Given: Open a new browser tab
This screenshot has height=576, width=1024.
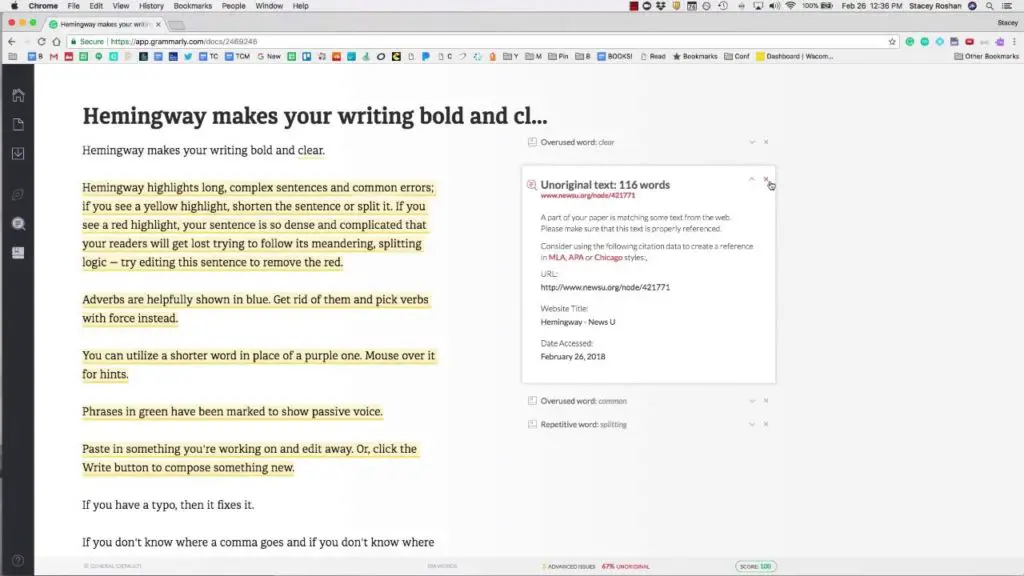Looking at the screenshot, I should coord(176,25).
